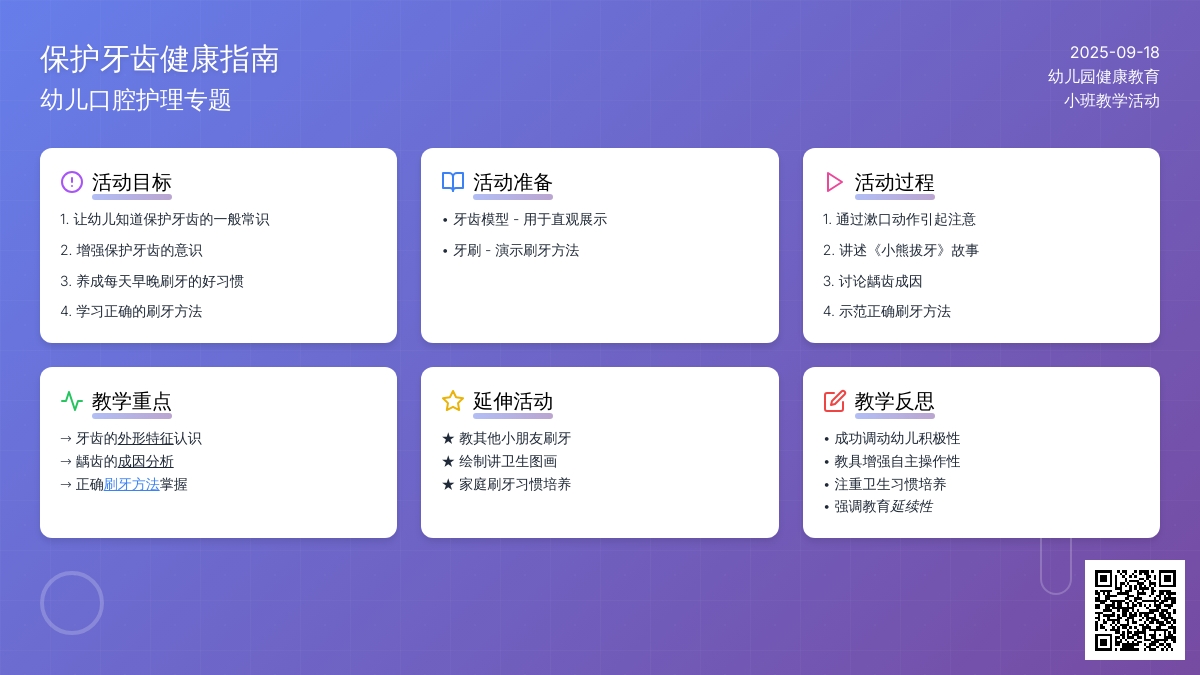Click the alert circle icon beside 活动目标
This screenshot has width=1200, height=675.
click(x=72, y=182)
